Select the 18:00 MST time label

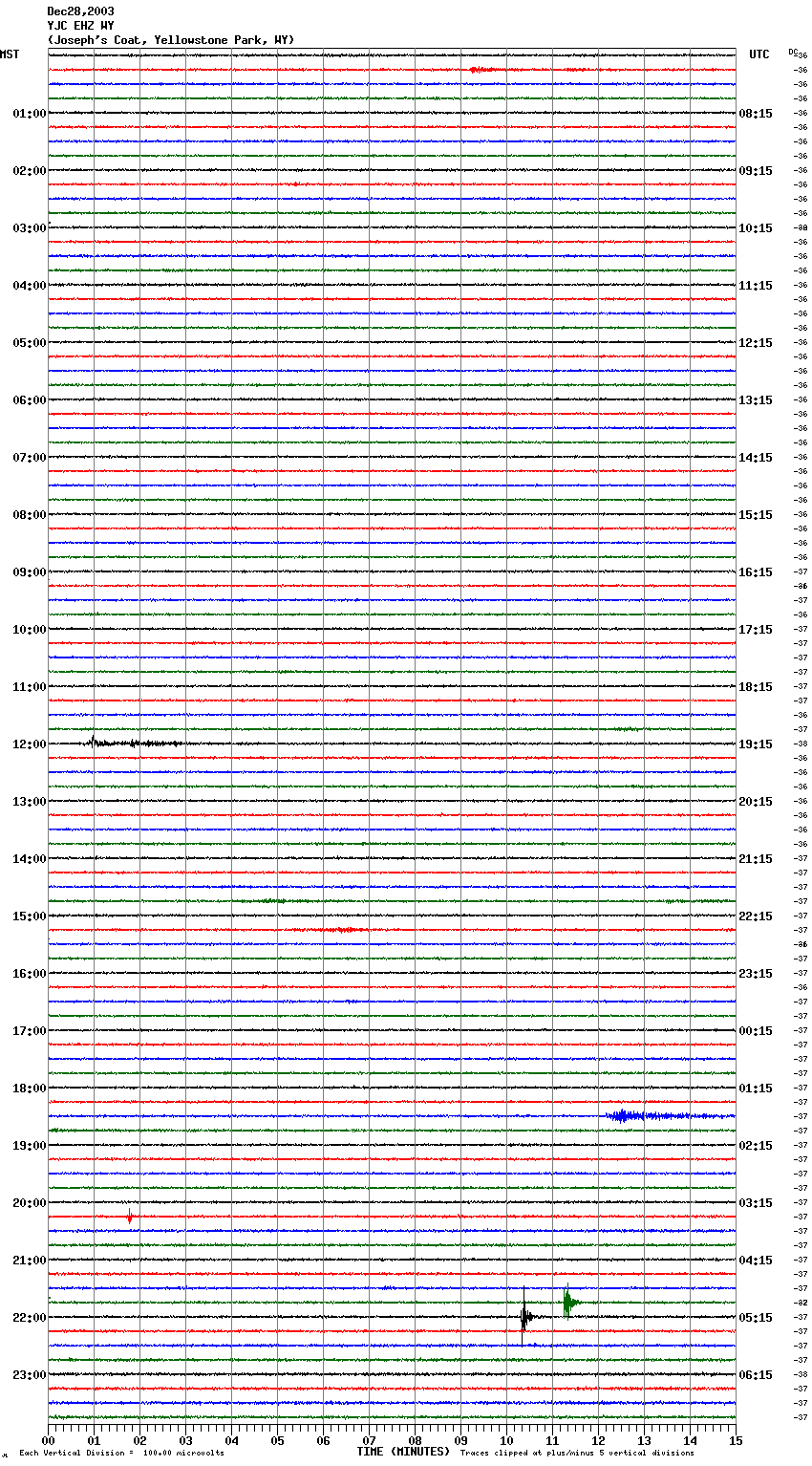point(30,1089)
